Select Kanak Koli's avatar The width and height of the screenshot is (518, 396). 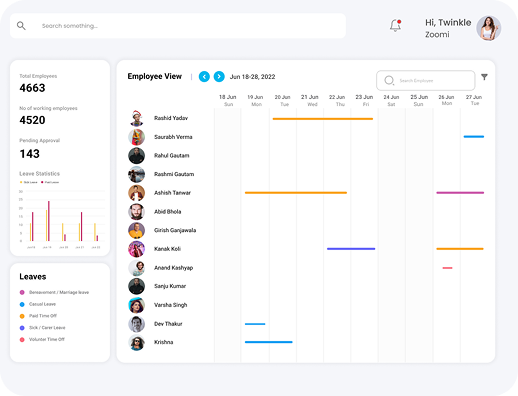tap(136, 249)
